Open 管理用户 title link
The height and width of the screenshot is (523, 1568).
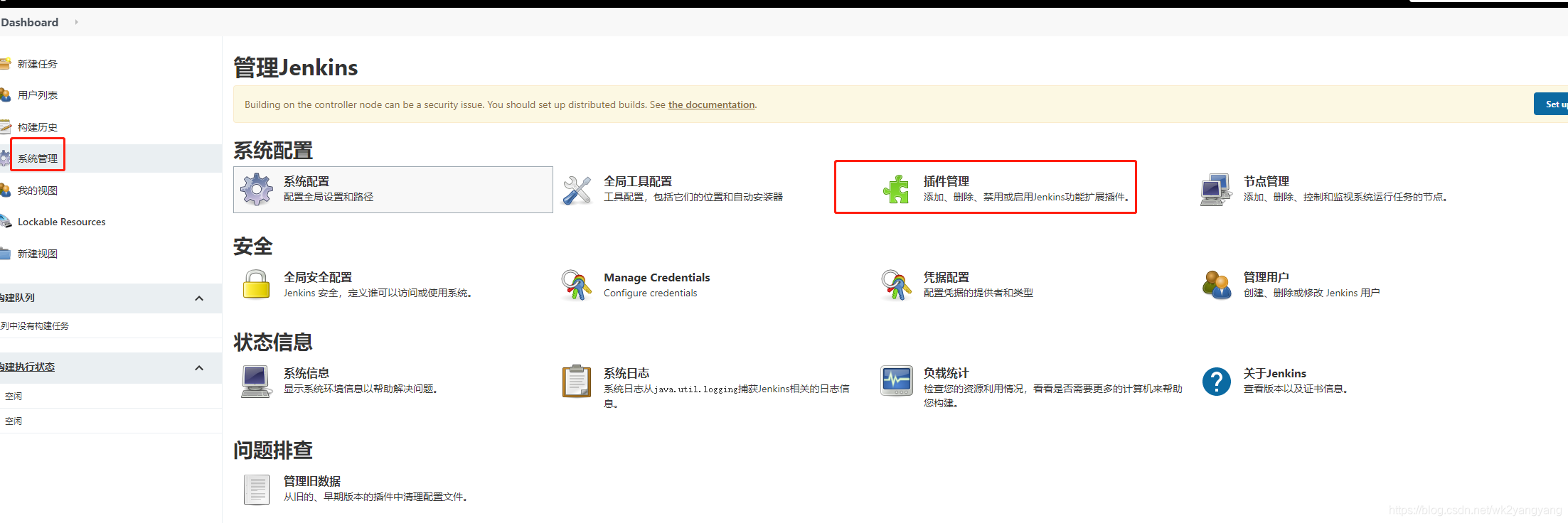1266,277
